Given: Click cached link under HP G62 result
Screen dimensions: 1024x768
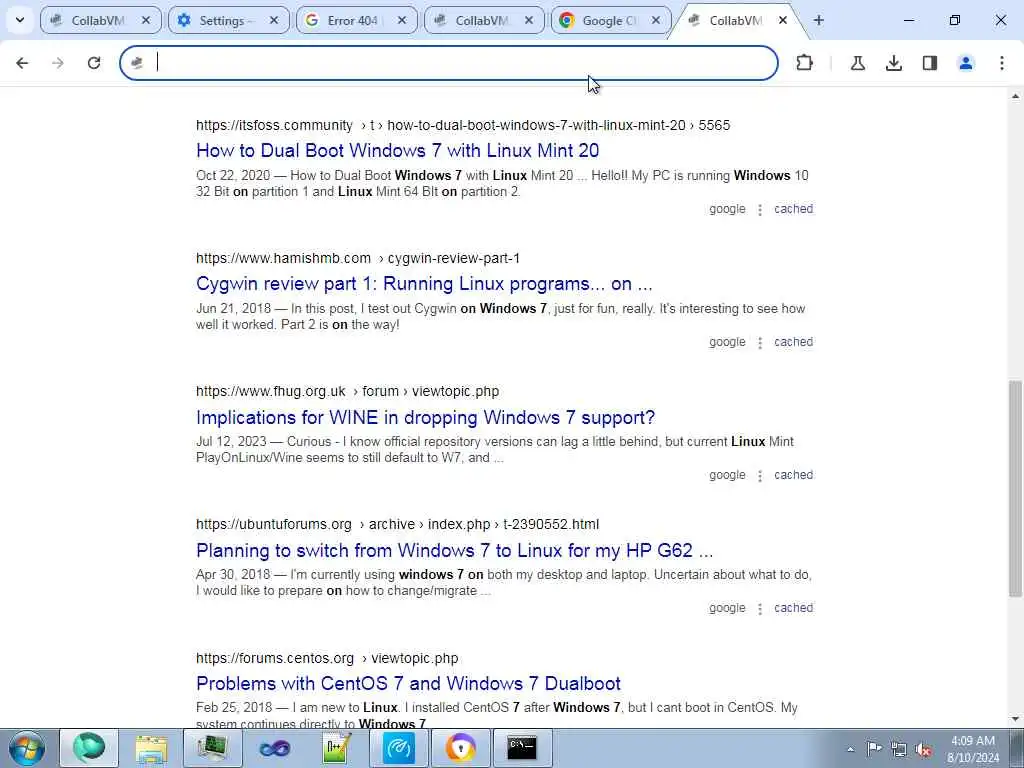Looking at the screenshot, I should pyautogui.click(x=793, y=608).
